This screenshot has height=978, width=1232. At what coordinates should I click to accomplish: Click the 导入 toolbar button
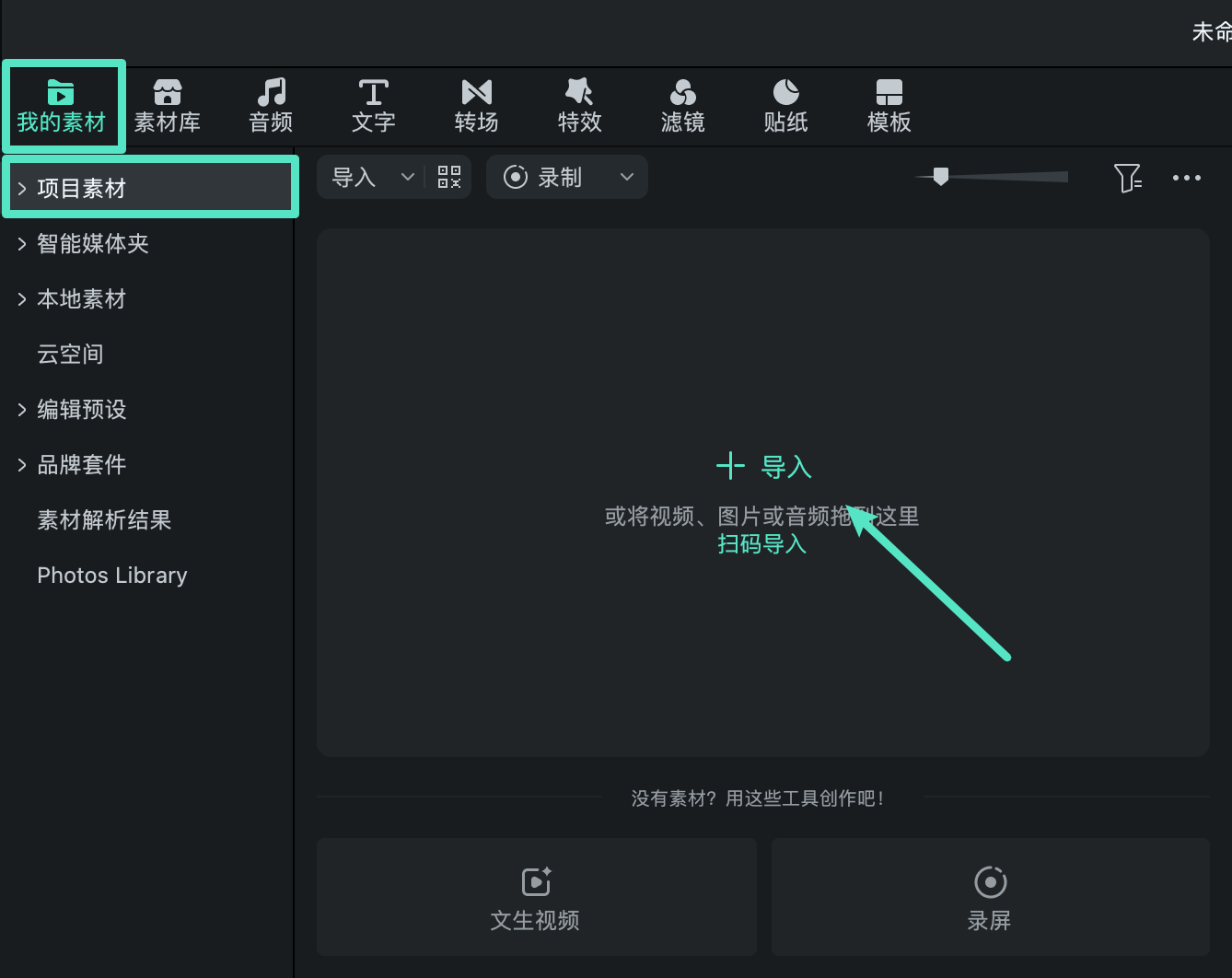pos(354,177)
